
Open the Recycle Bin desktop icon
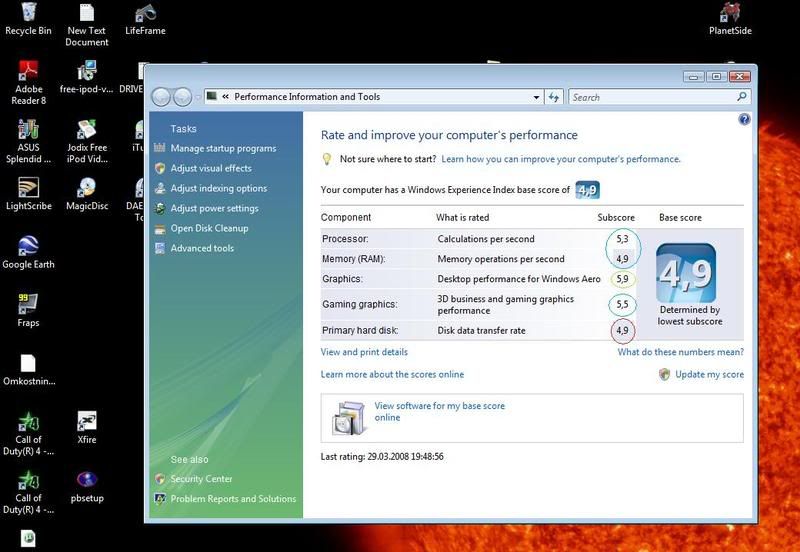(x=29, y=19)
